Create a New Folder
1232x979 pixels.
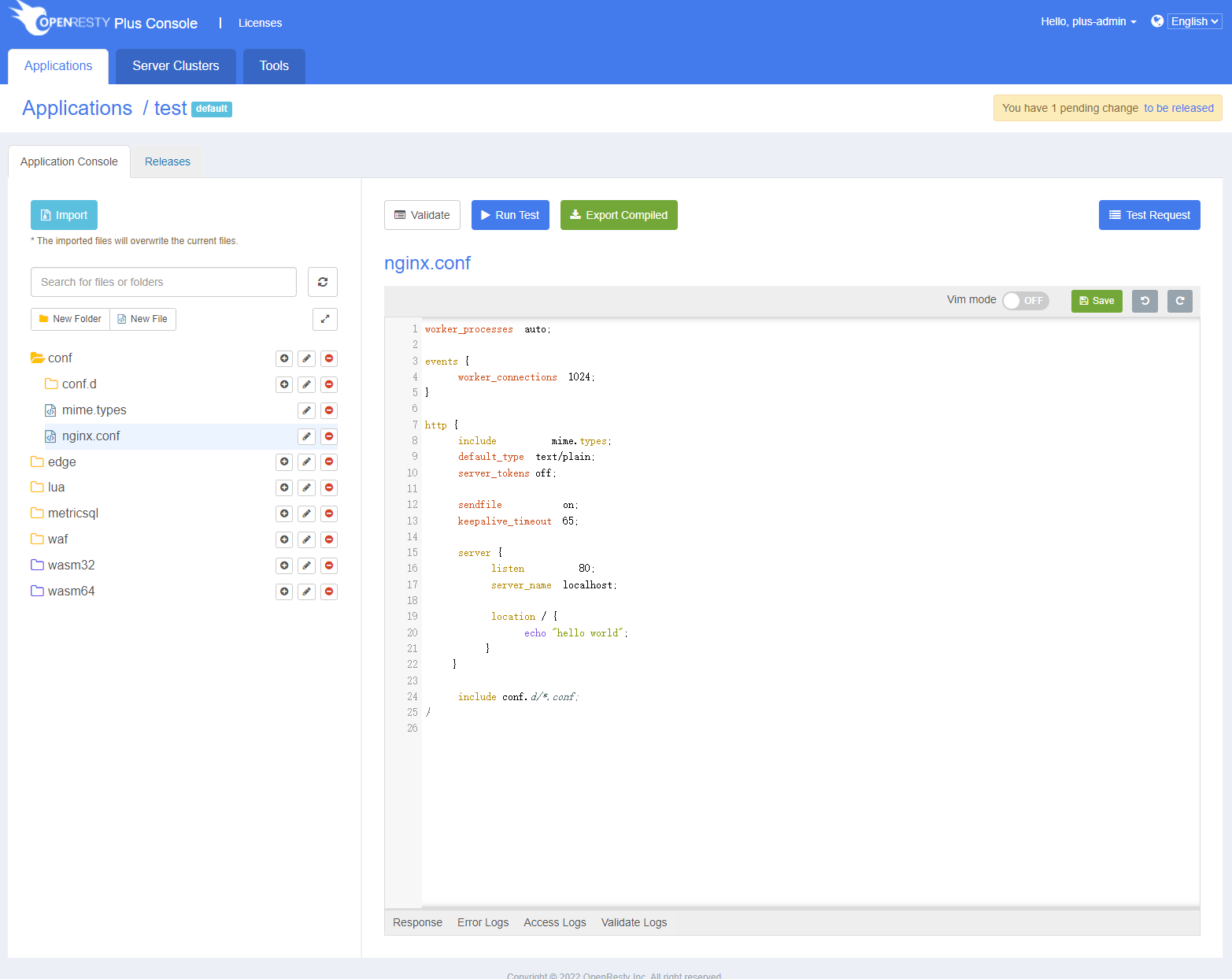70,319
